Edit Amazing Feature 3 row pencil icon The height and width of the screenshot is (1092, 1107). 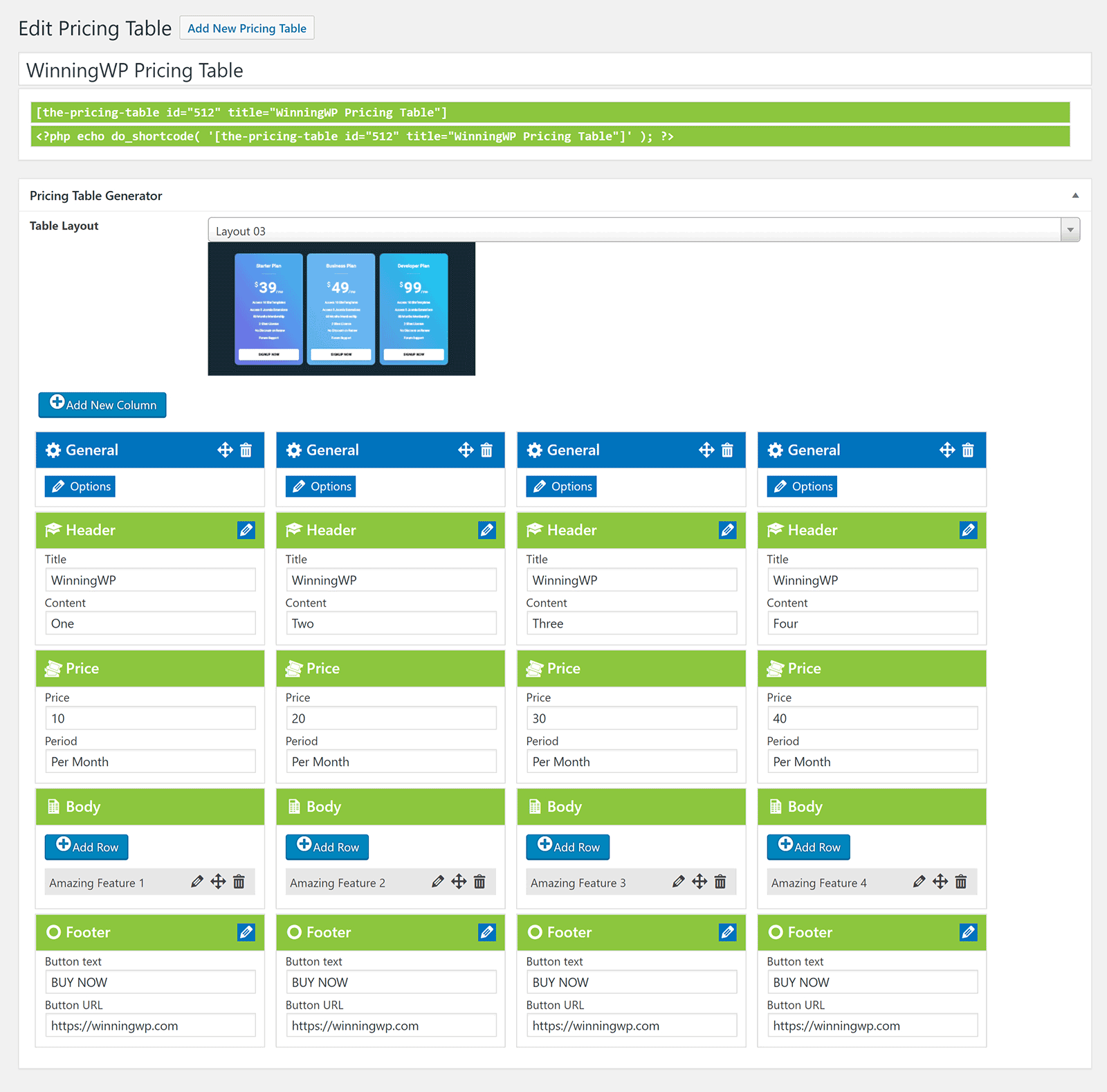[679, 882]
